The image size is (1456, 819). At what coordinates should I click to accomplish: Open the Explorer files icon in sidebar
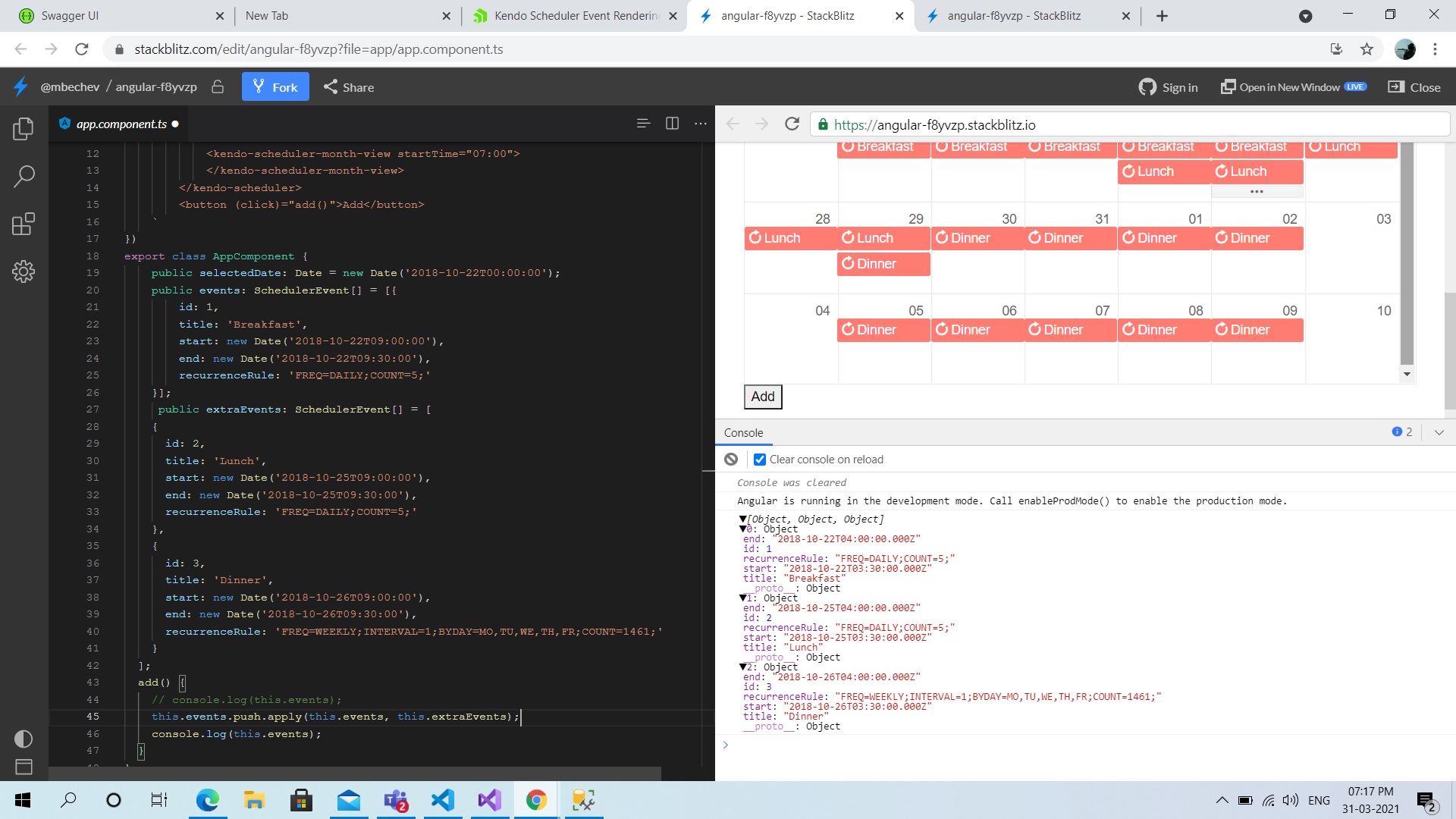(24, 129)
